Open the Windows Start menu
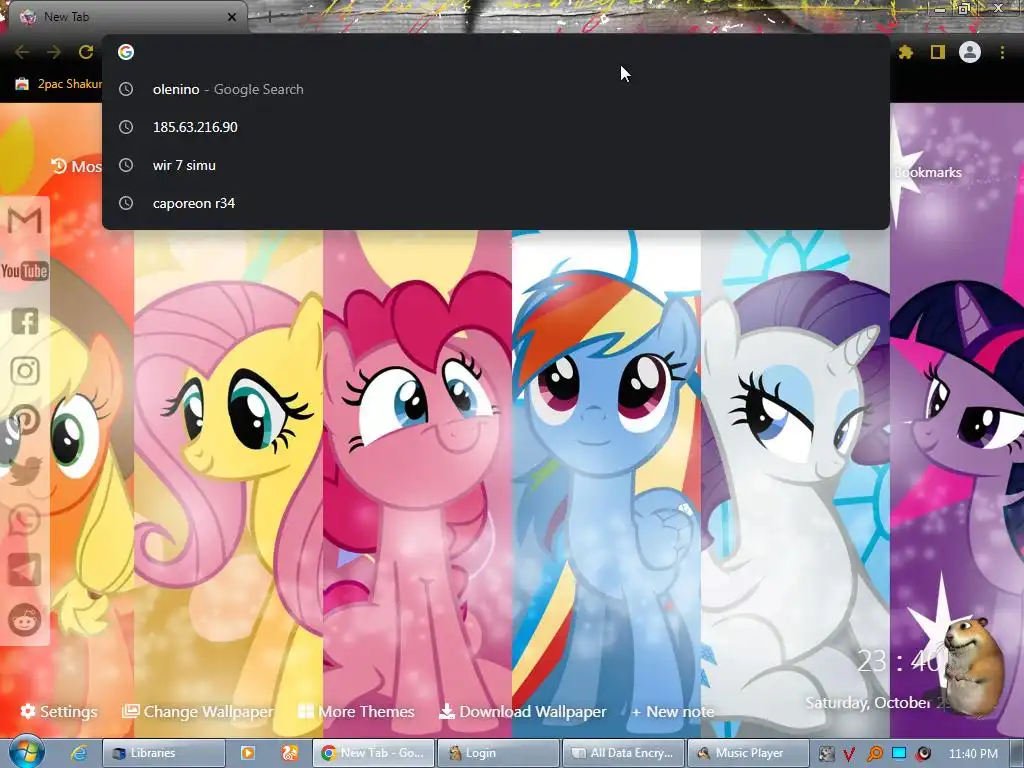The height and width of the screenshot is (768, 1024). coord(26,753)
